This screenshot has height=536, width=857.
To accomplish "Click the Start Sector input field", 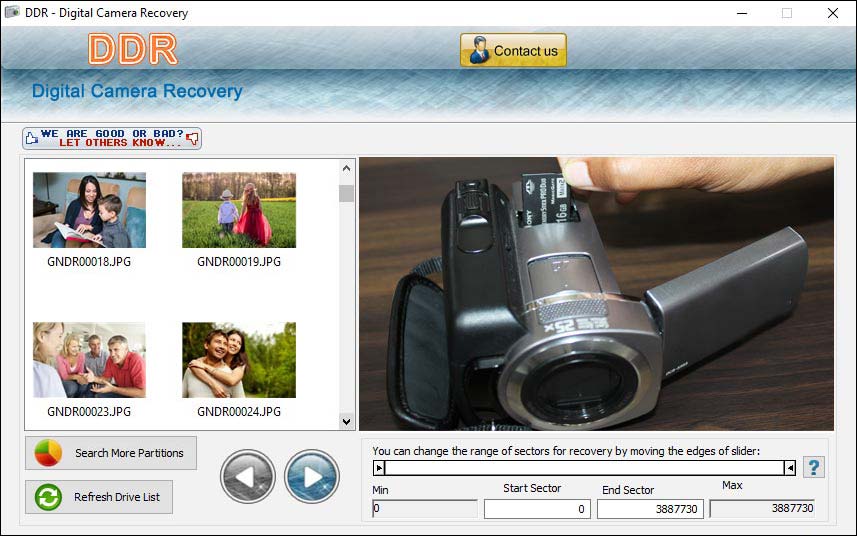I will [537, 509].
